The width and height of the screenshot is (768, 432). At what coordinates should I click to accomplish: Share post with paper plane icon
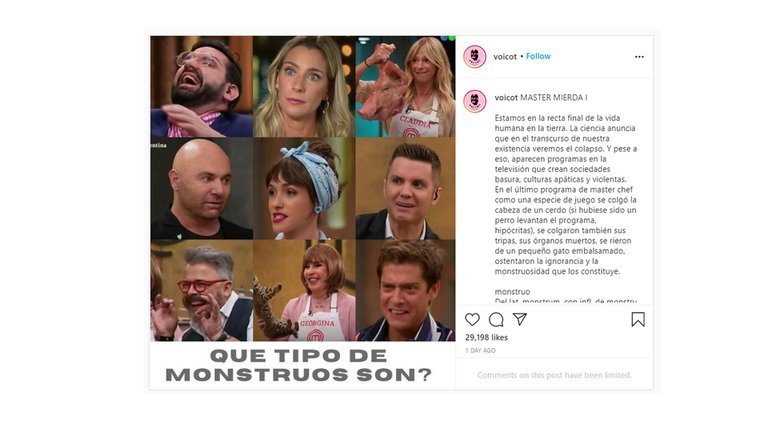pyautogui.click(x=520, y=319)
